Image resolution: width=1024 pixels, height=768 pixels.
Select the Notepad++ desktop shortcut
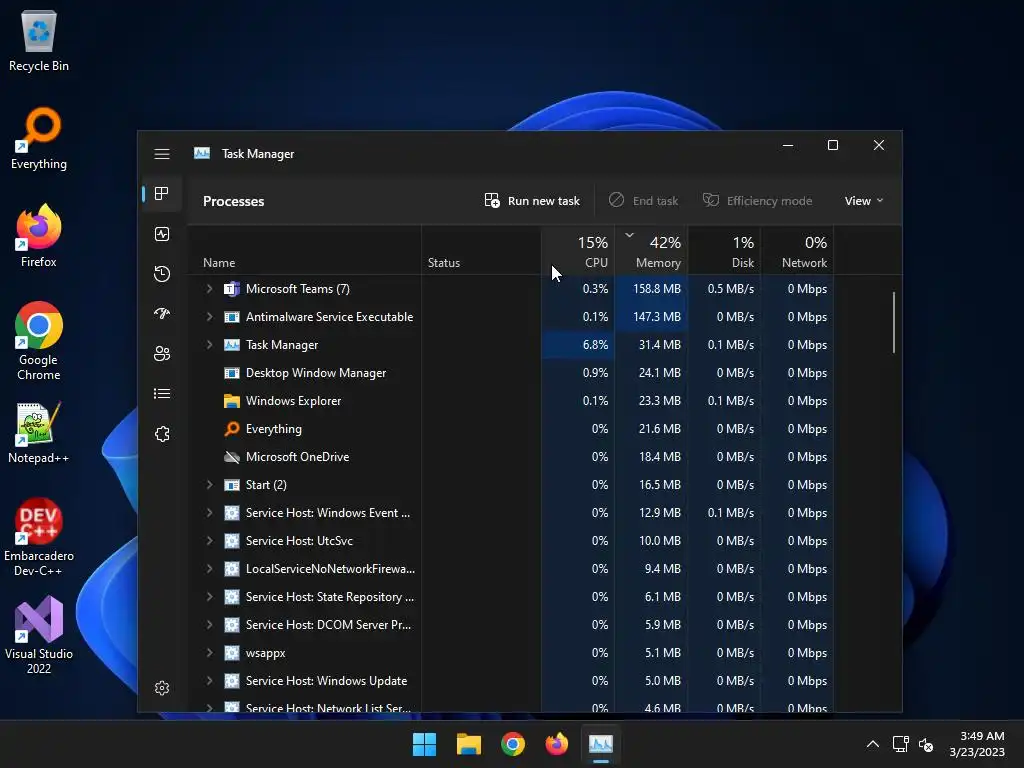point(39,432)
